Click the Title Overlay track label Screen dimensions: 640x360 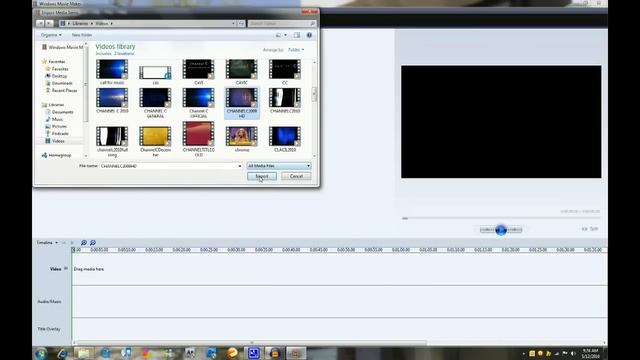tap(49, 329)
